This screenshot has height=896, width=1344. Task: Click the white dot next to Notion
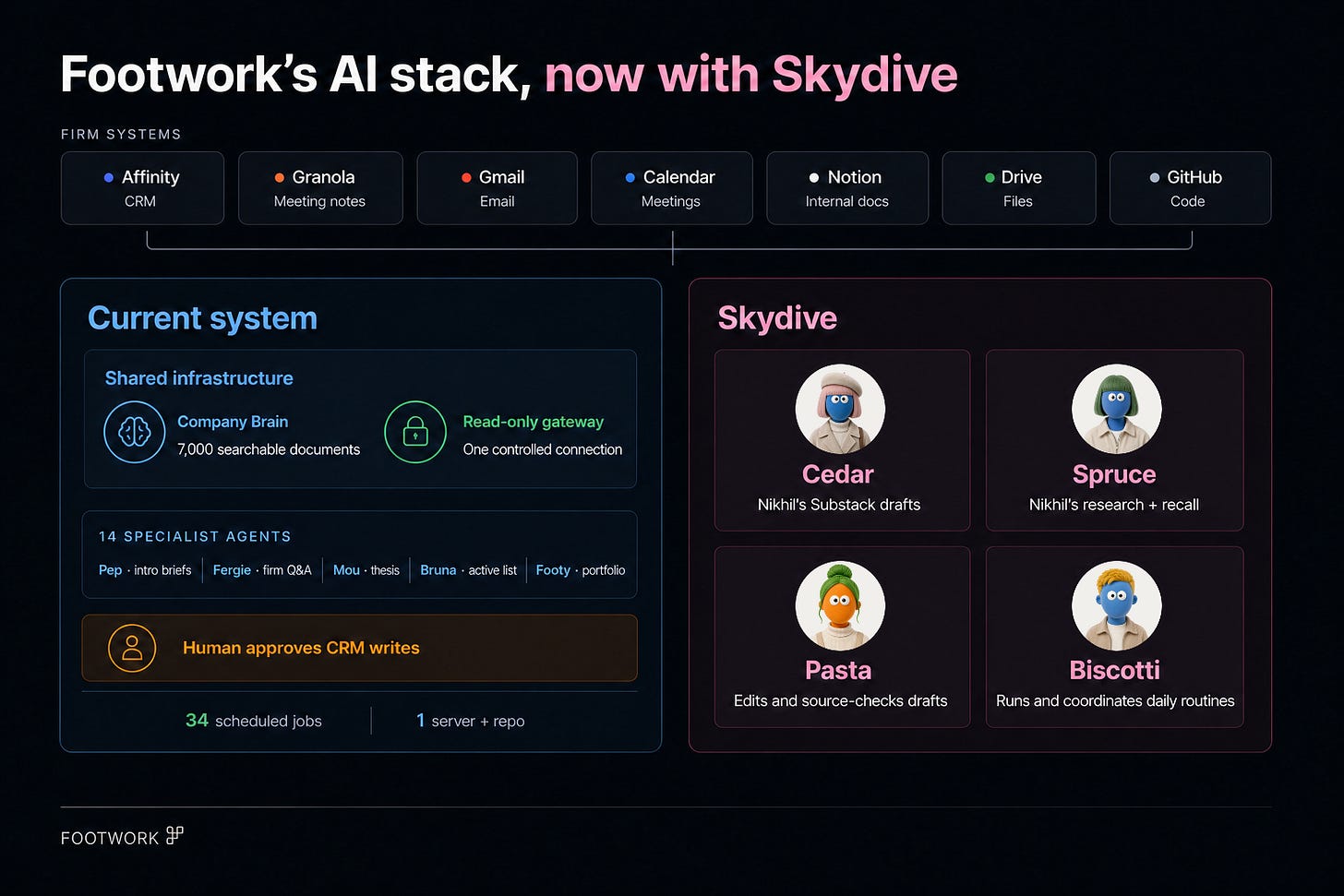coord(814,177)
